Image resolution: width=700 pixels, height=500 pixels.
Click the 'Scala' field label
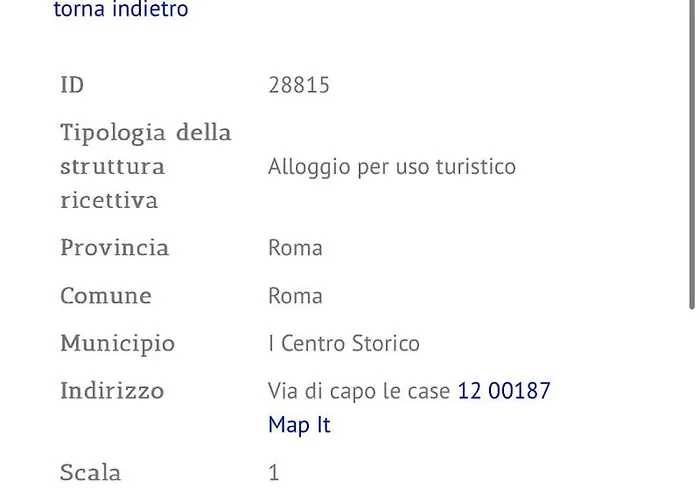point(90,473)
